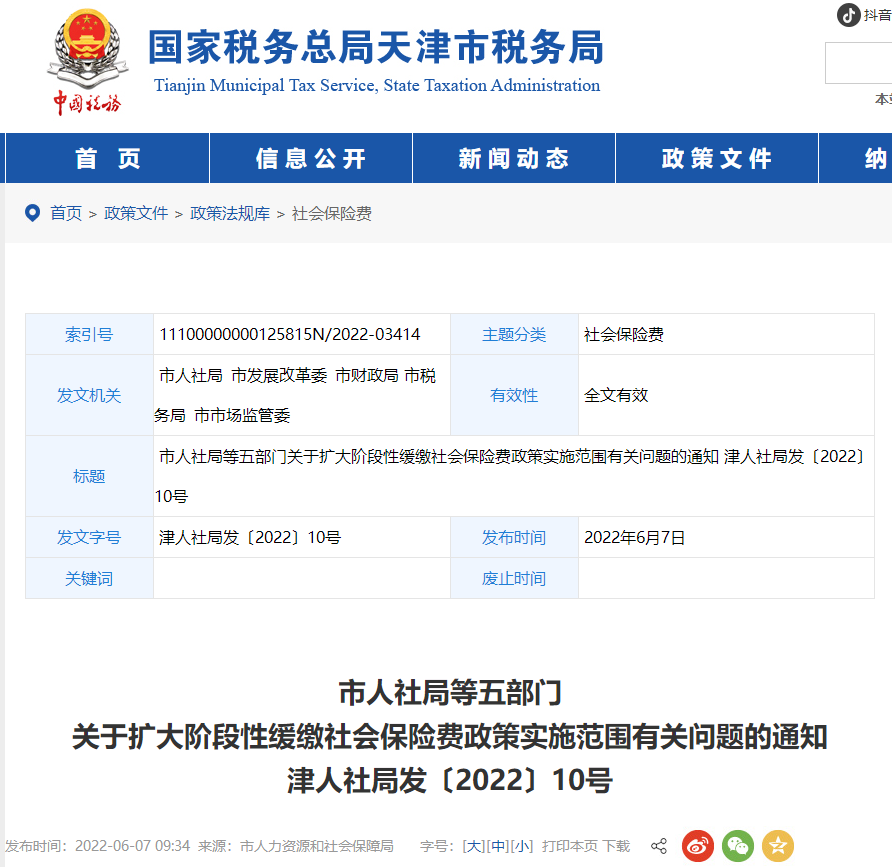The width and height of the screenshot is (892, 867).
Task: Go to 首页 via the breadcrumb link
Action: [x=68, y=213]
